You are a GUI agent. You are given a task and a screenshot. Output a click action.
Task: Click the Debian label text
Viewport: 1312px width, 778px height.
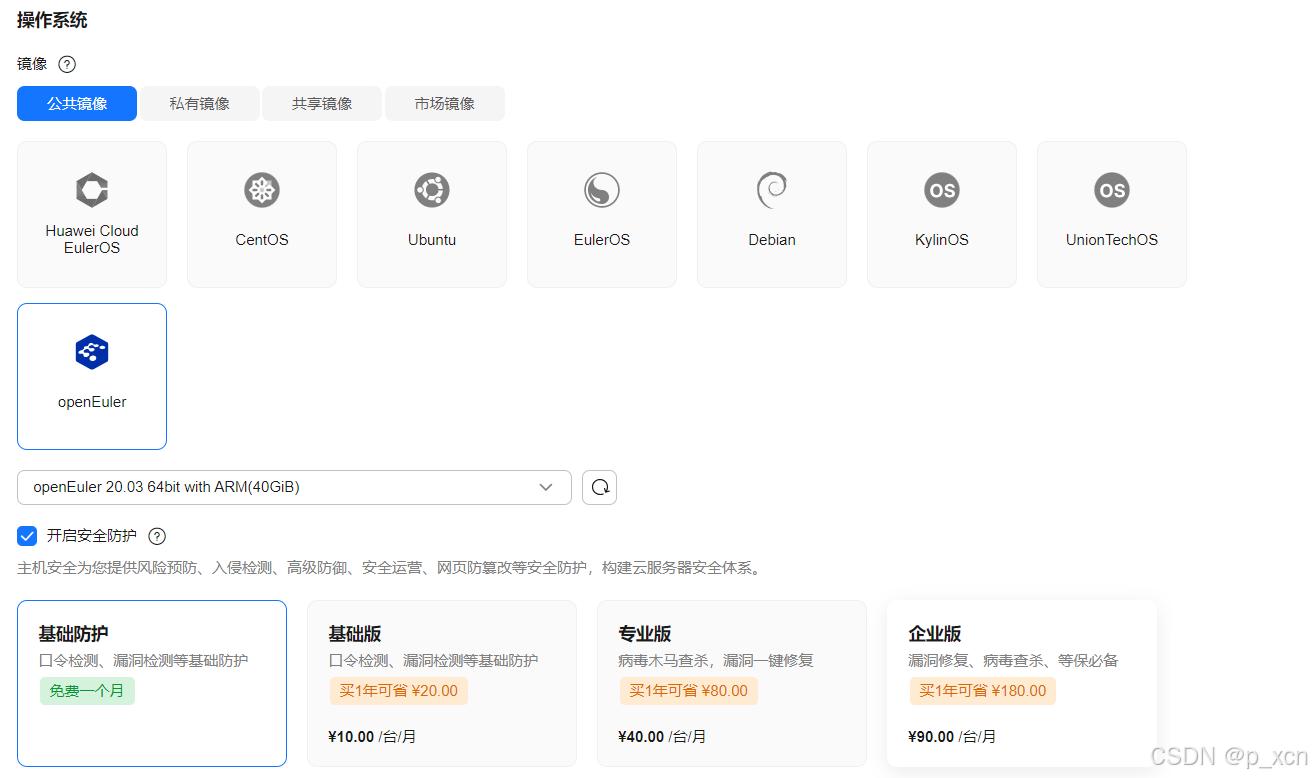[x=772, y=240]
